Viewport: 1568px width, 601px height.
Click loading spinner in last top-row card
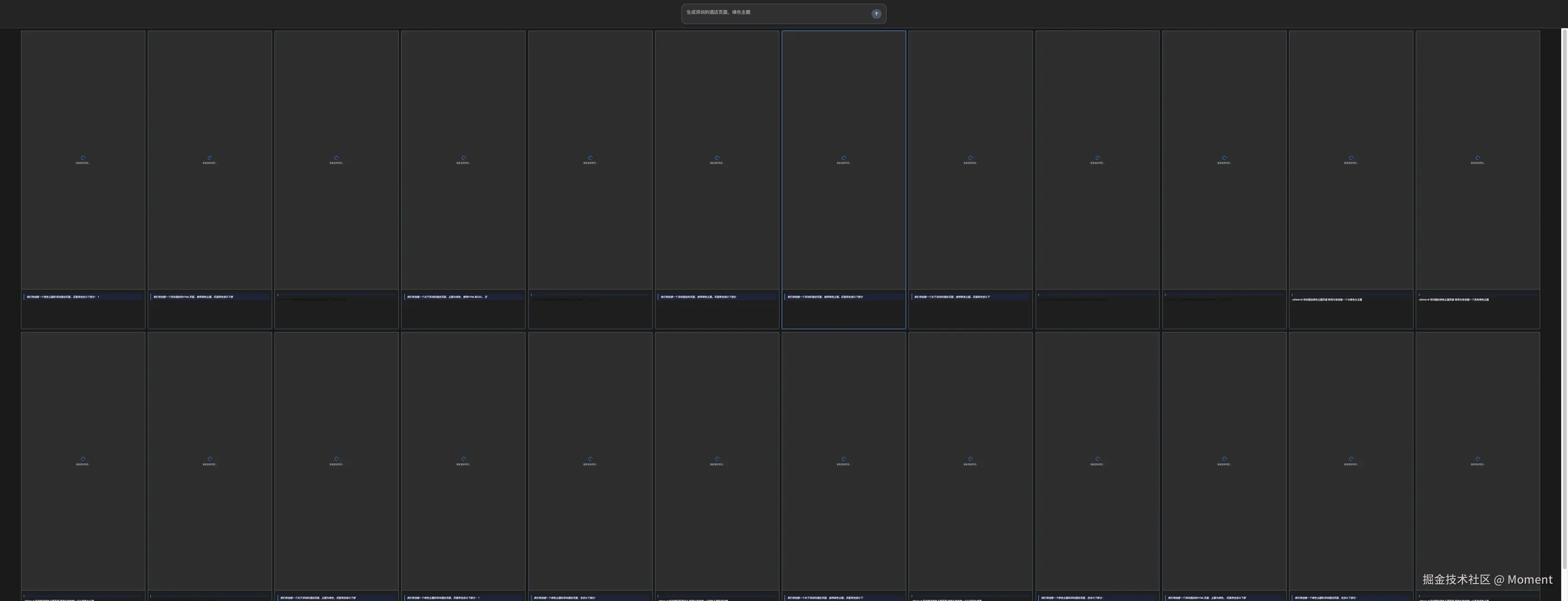(x=1477, y=158)
